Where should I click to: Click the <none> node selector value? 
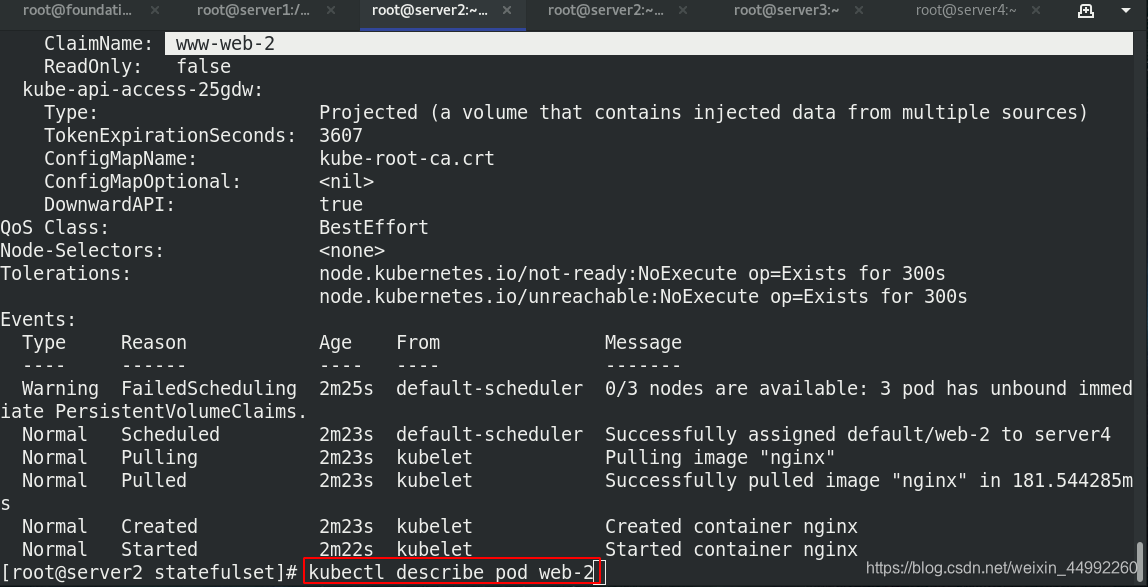click(x=352, y=250)
